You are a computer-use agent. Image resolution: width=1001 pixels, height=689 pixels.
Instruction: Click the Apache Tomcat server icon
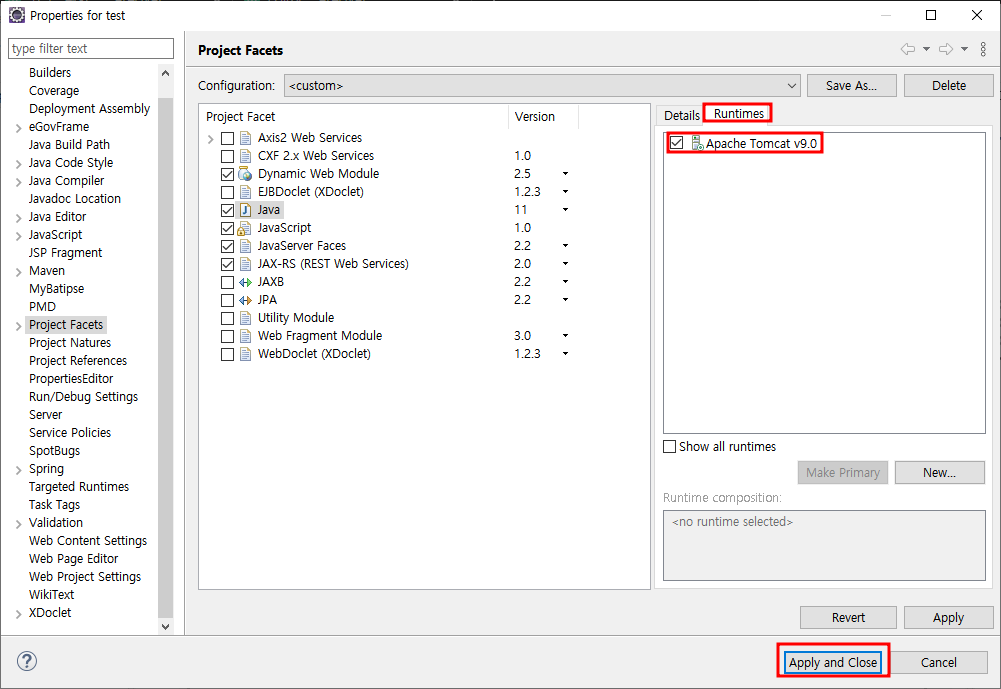[x=697, y=144]
